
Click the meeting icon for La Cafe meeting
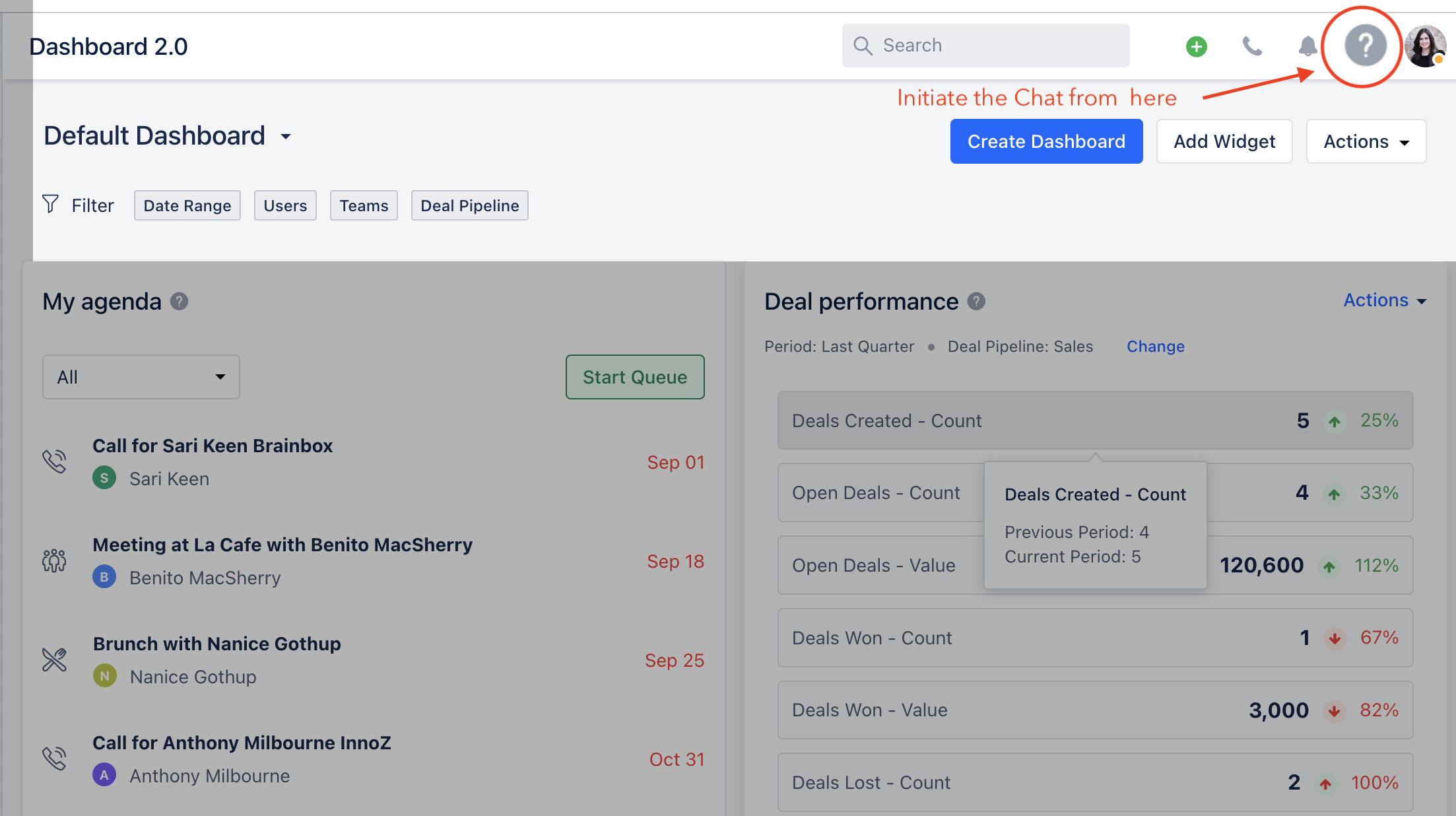55,561
